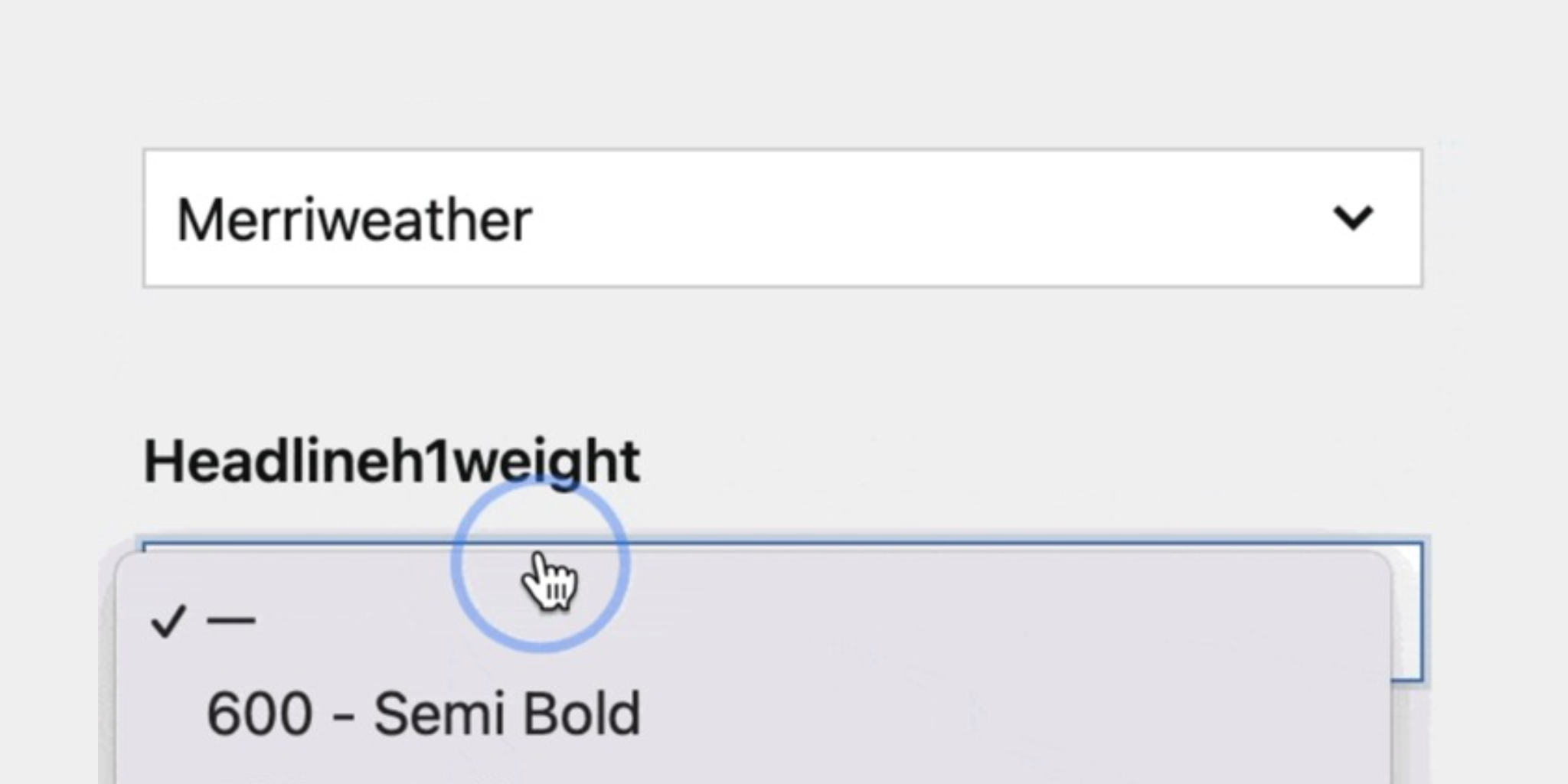Click the checkmark beside the dash option
The image size is (1568, 784).
[x=168, y=621]
